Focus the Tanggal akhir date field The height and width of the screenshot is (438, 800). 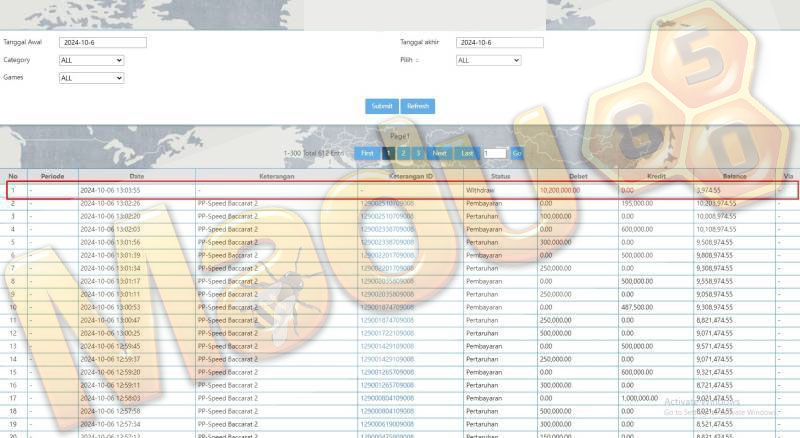tap(499, 42)
